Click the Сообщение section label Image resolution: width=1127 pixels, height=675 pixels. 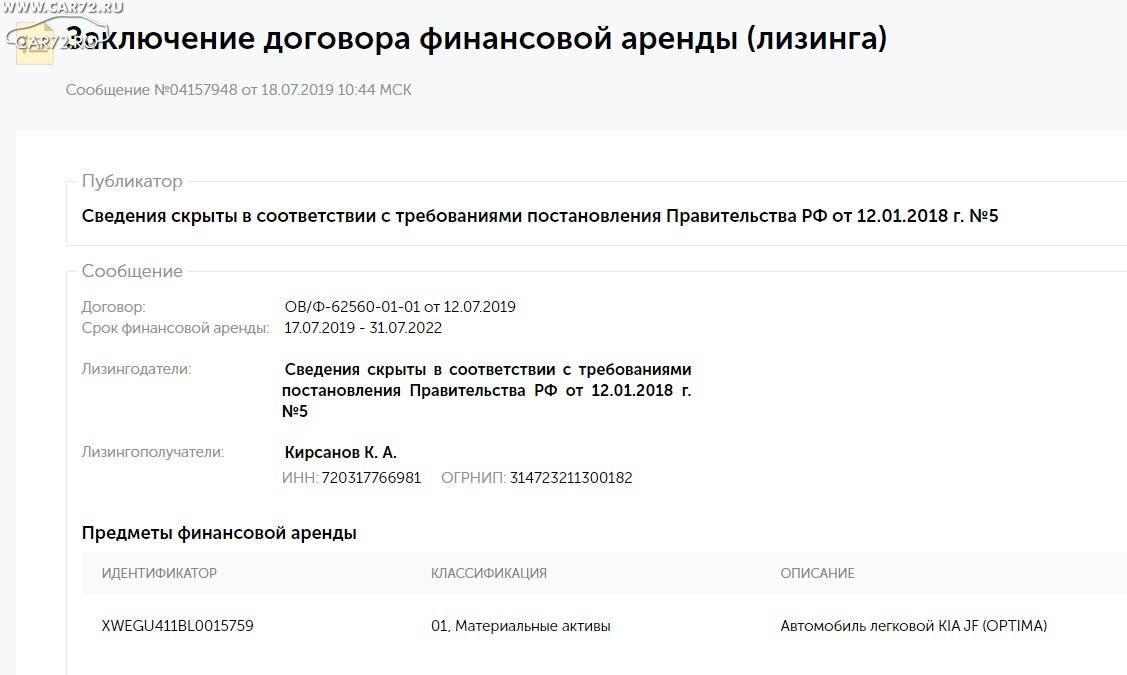click(x=132, y=271)
